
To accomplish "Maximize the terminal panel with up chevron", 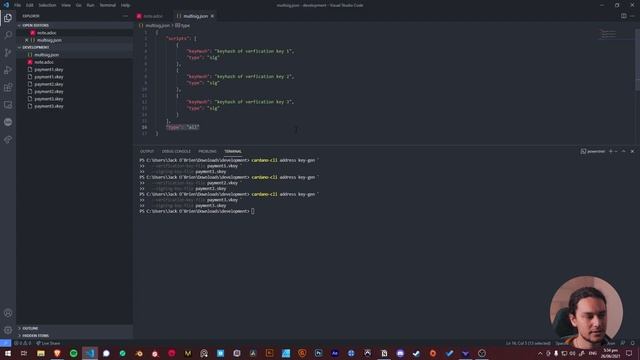I will (624, 151).
